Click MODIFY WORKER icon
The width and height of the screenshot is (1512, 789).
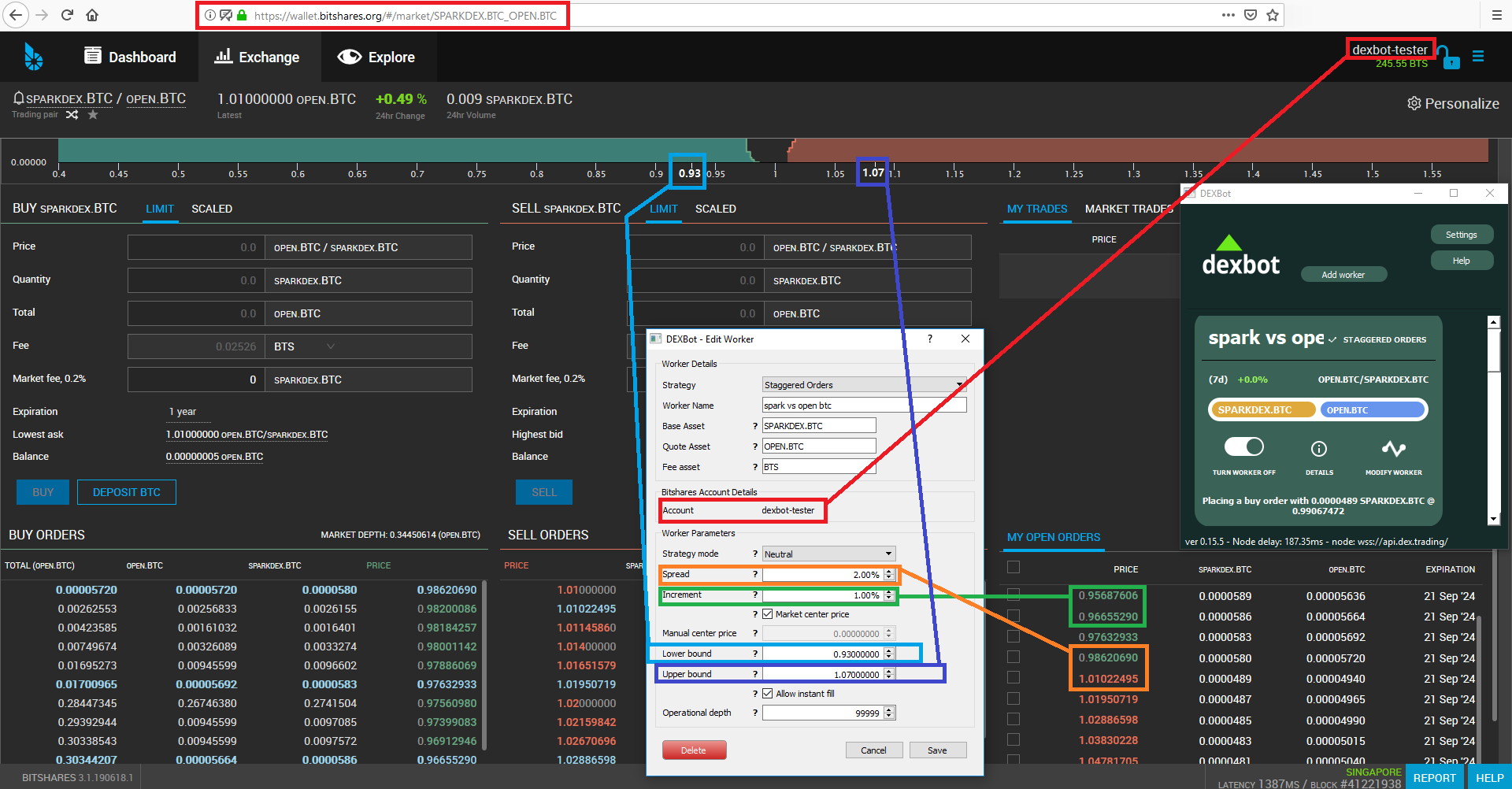coord(1394,449)
